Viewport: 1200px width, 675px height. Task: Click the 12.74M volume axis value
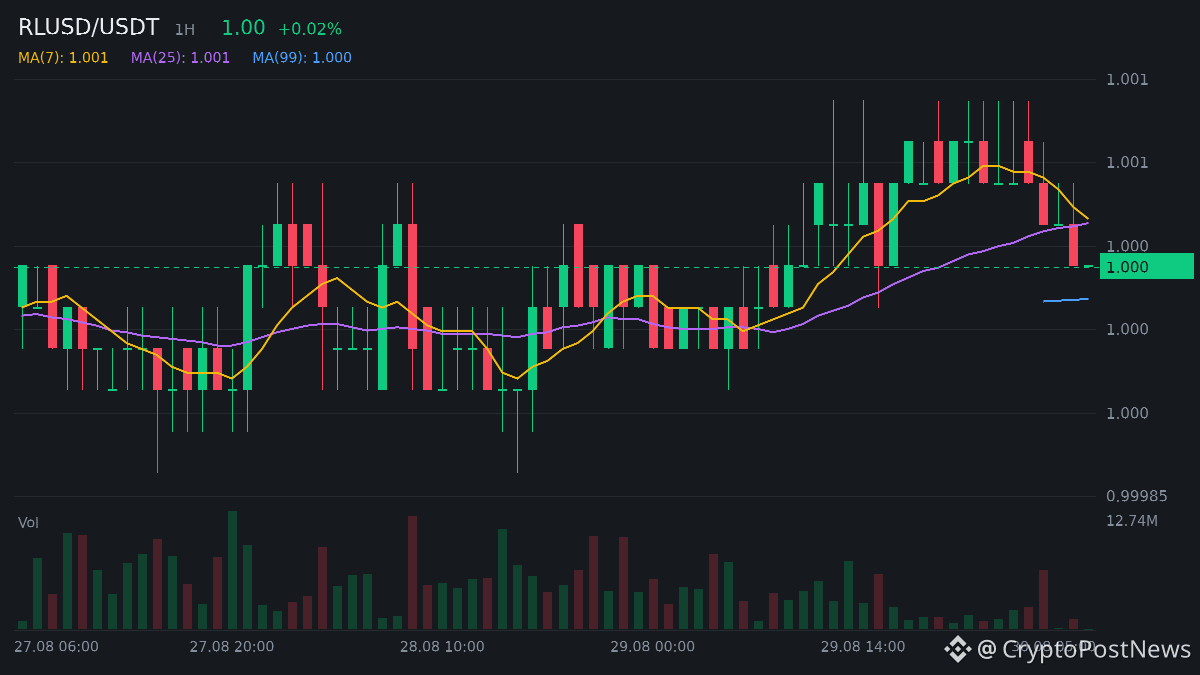coord(1132,520)
